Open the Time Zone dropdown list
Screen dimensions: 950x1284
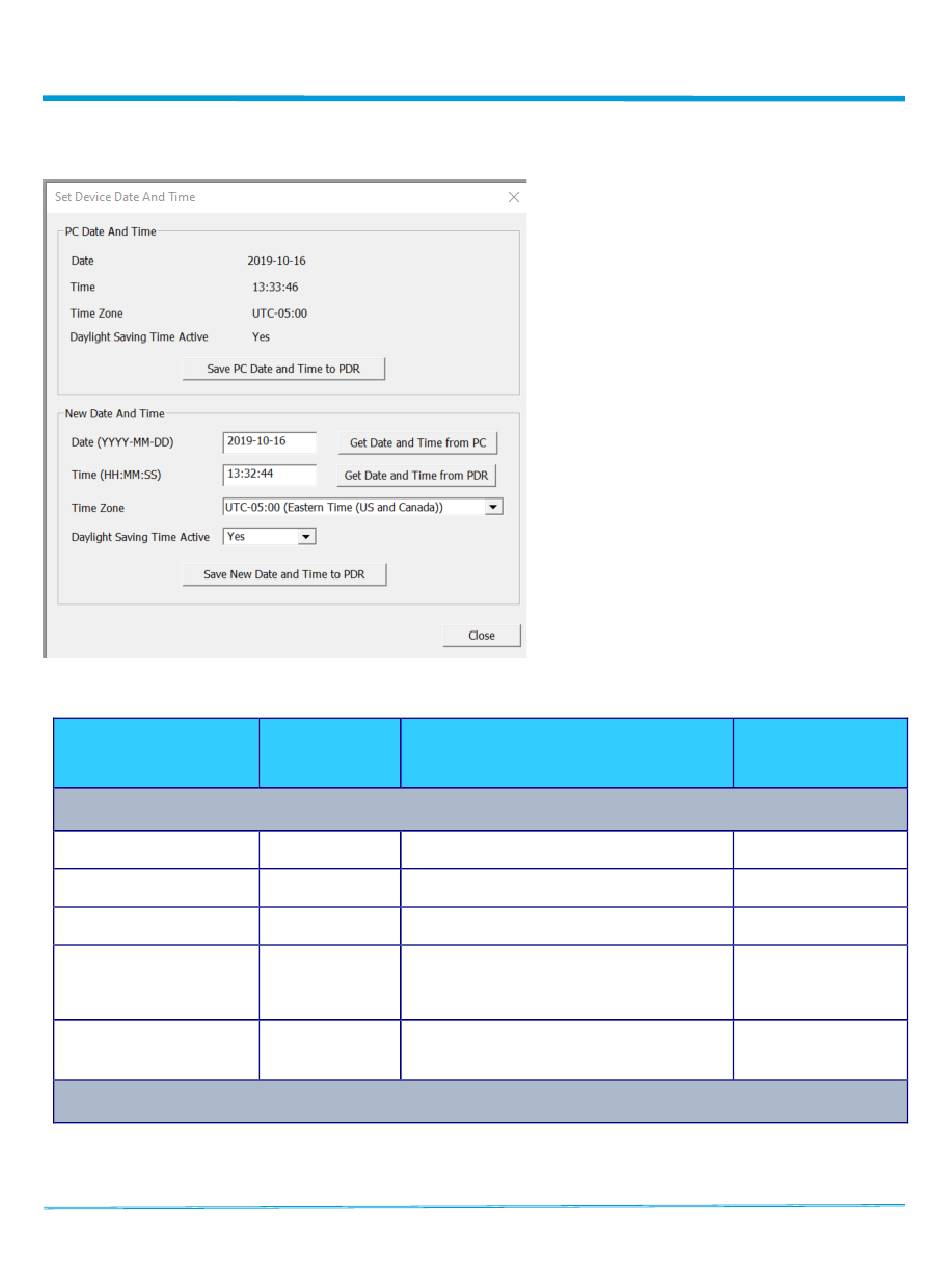coord(493,507)
